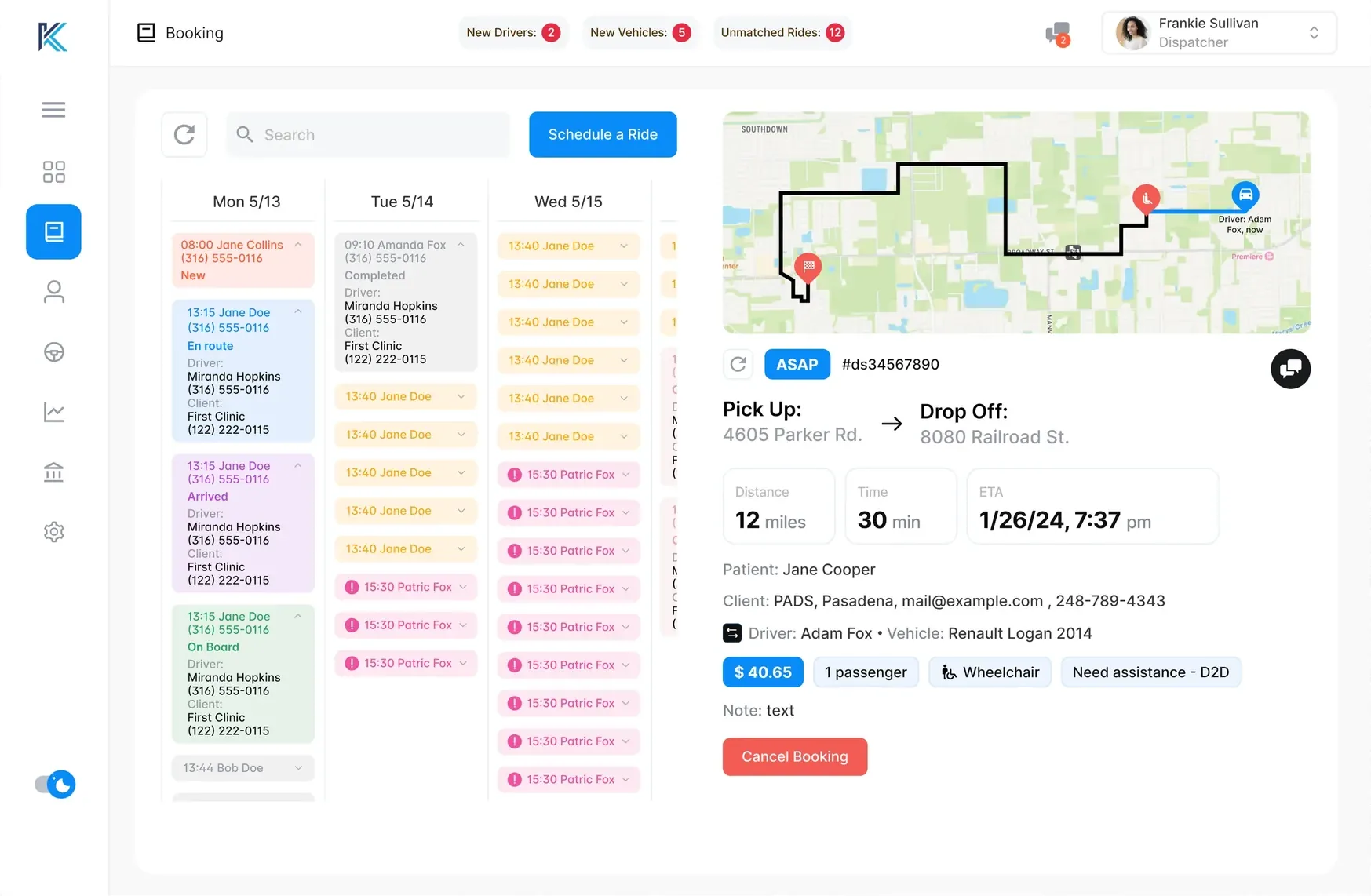Click the swap driver icon beside Driver
The image size is (1371, 896).
(x=731, y=632)
